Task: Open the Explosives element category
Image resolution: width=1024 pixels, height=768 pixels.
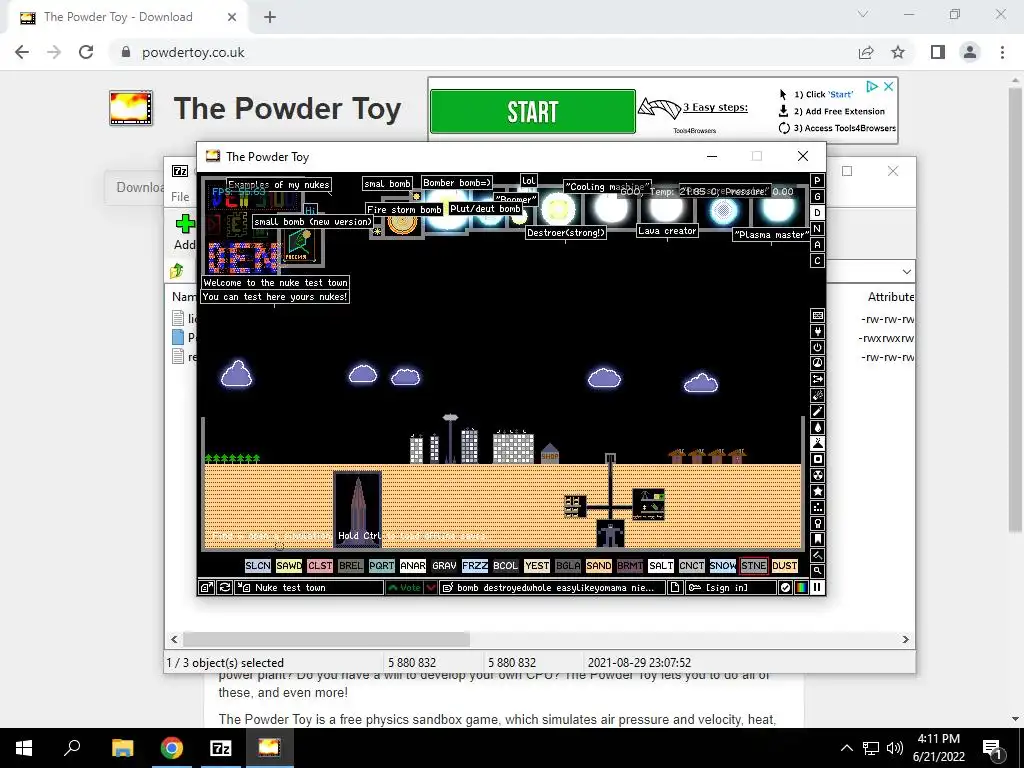Action: coord(817,396)
